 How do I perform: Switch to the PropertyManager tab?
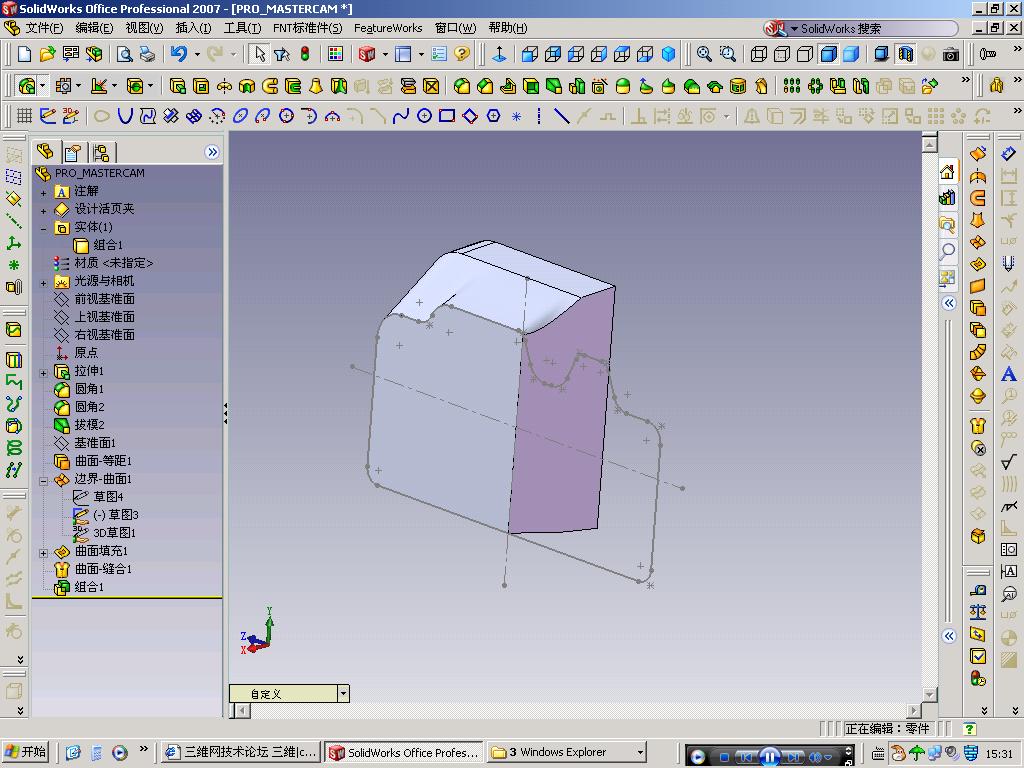pyautogui.click(x=72, y=153)
